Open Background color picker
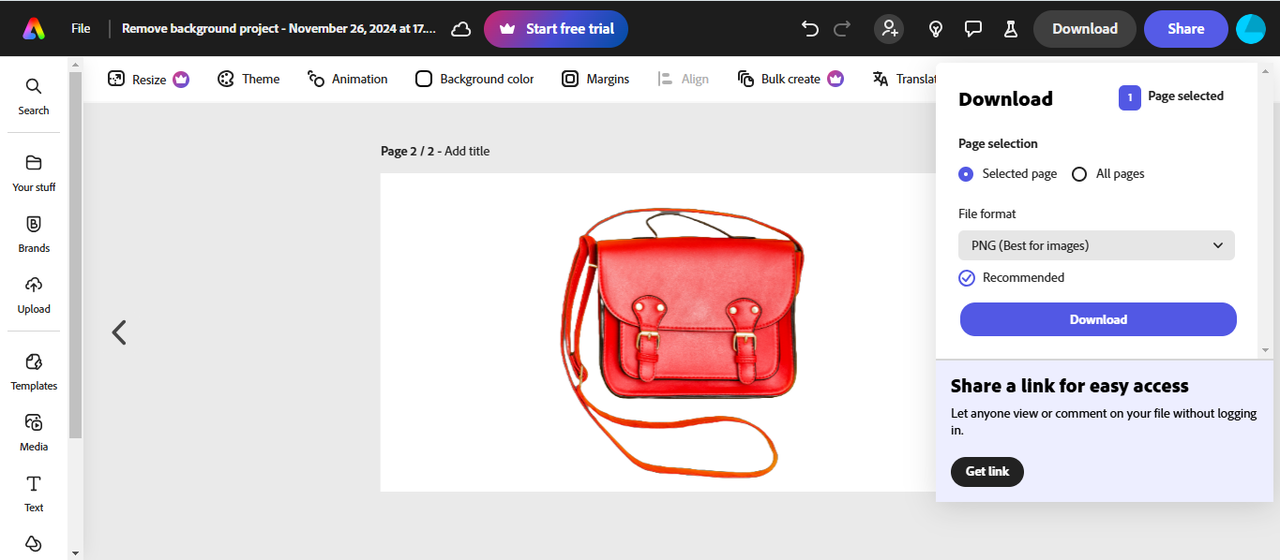Image resolution: width=1280 pixels, height=560 pixels. 475,79
